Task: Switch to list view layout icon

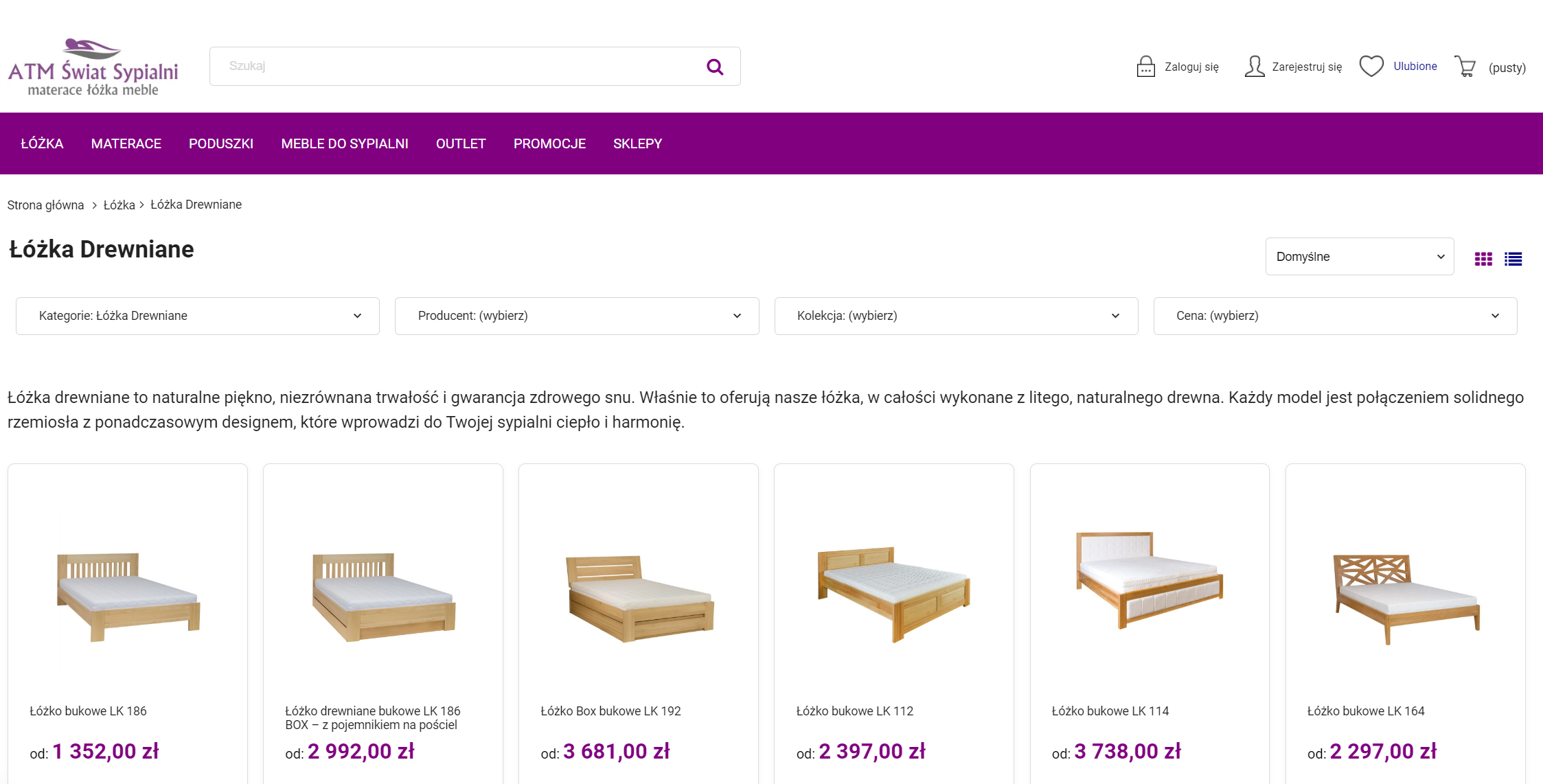Action: 1513,258
